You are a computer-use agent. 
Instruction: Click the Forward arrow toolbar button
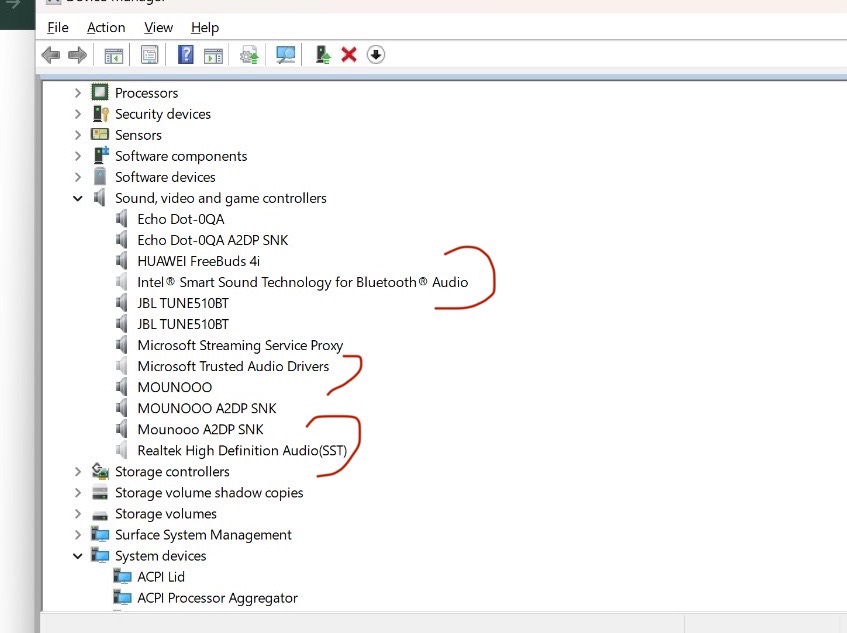click(x=77, y=55)
